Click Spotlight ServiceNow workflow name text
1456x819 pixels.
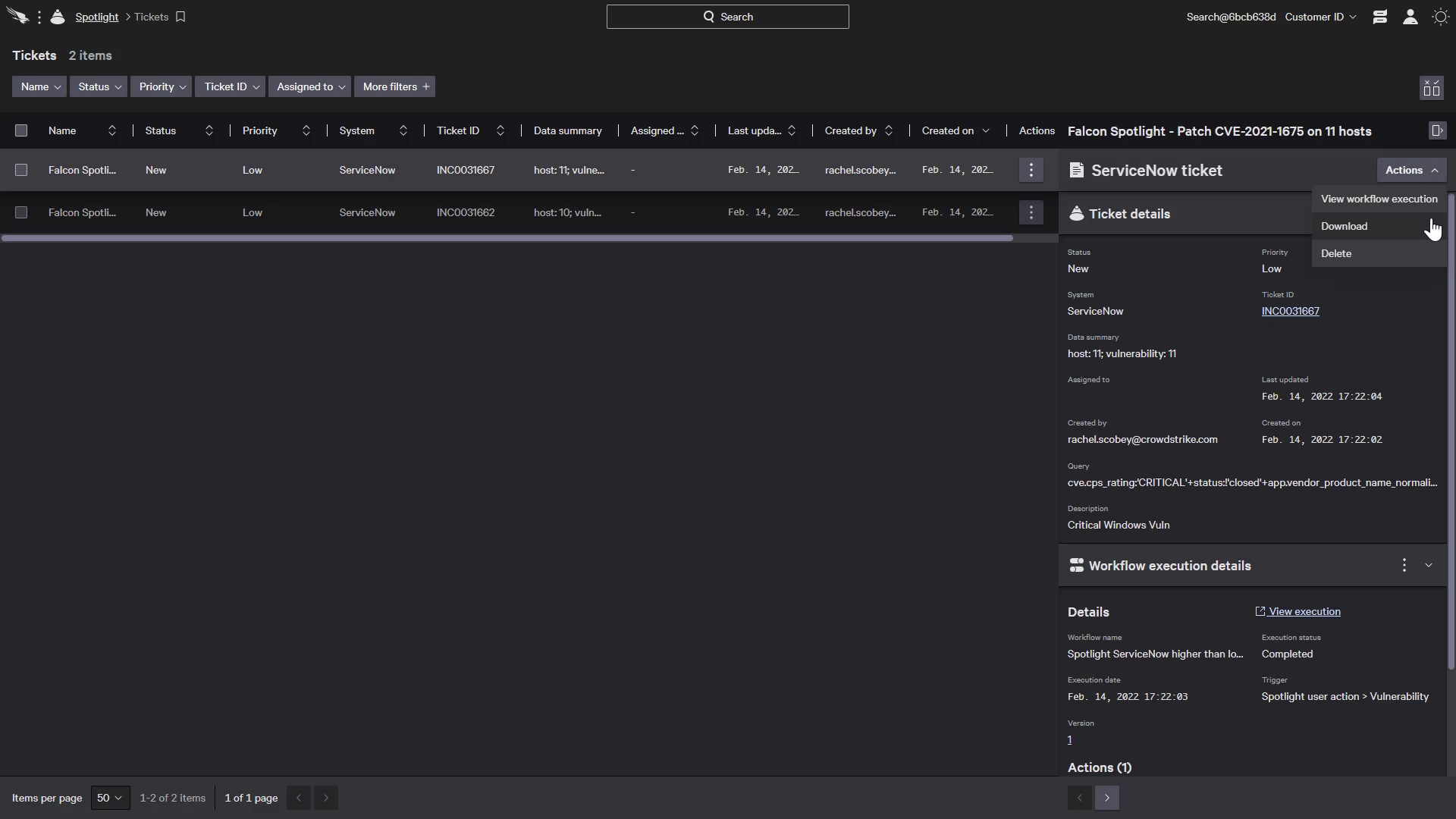coord(1156,654)
